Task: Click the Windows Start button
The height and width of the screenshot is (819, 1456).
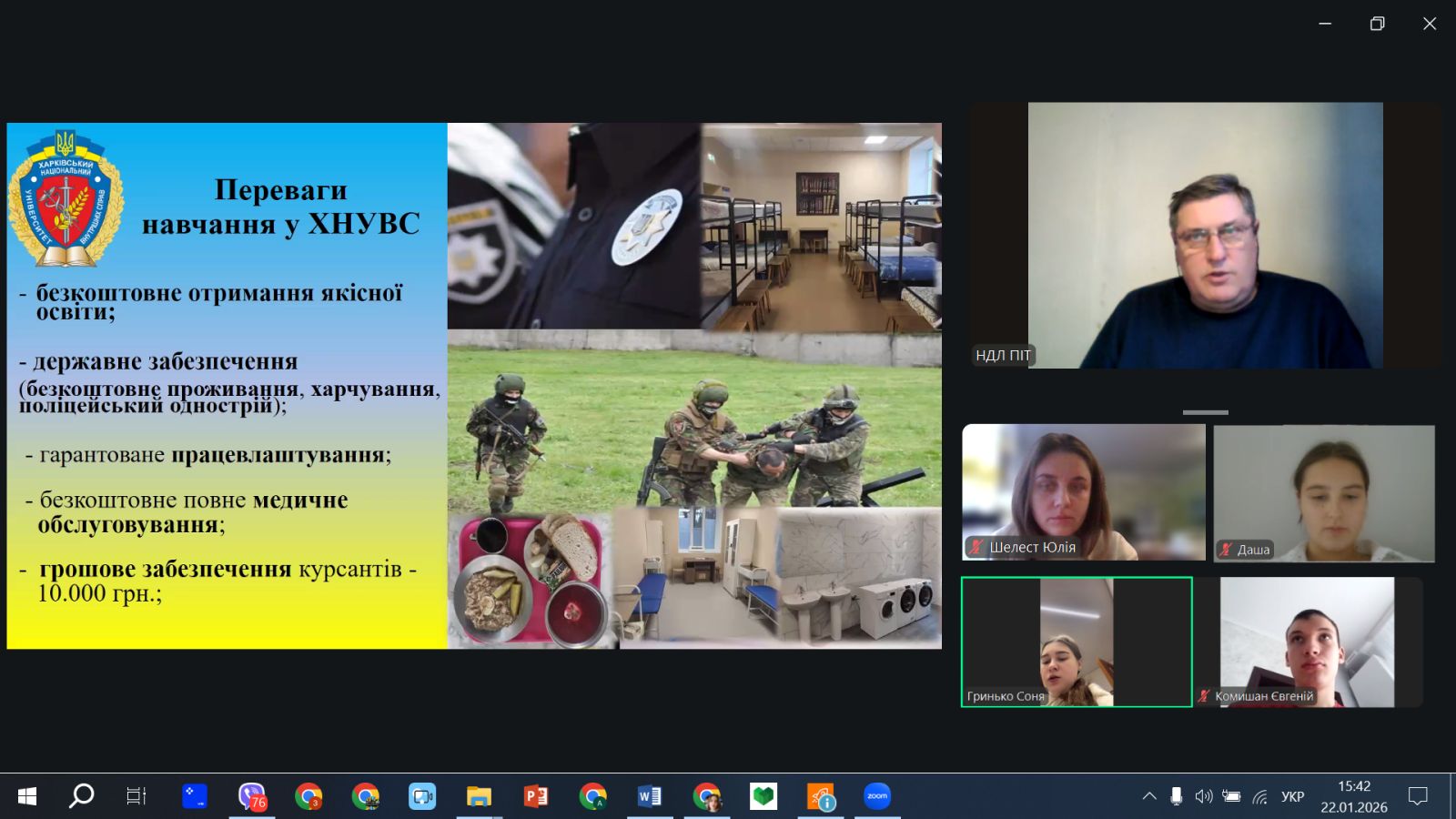Action: pos(27,796)
